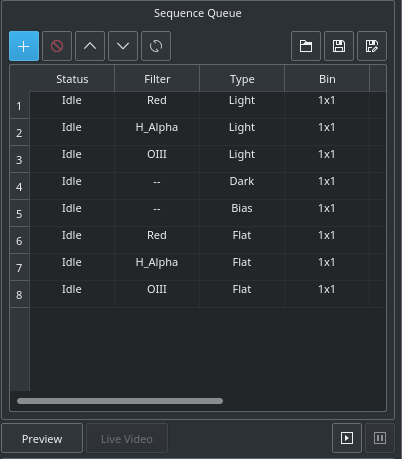Remove the selected job with the red prohibit icon

(57, 46)
